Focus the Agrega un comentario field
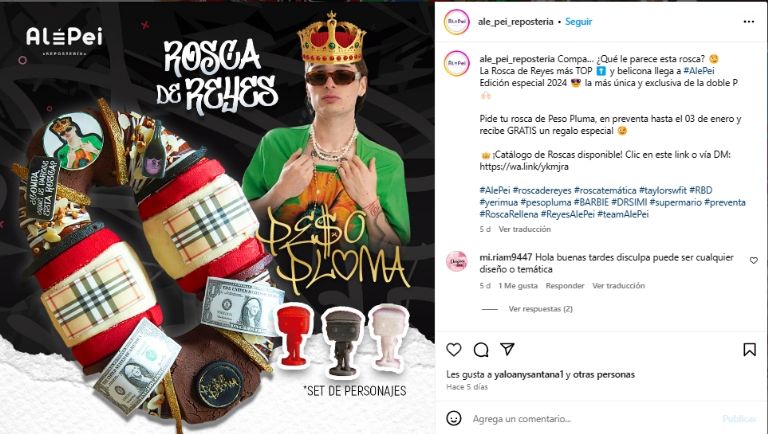The width and height of the screenshot is (768, 434). 593,419
